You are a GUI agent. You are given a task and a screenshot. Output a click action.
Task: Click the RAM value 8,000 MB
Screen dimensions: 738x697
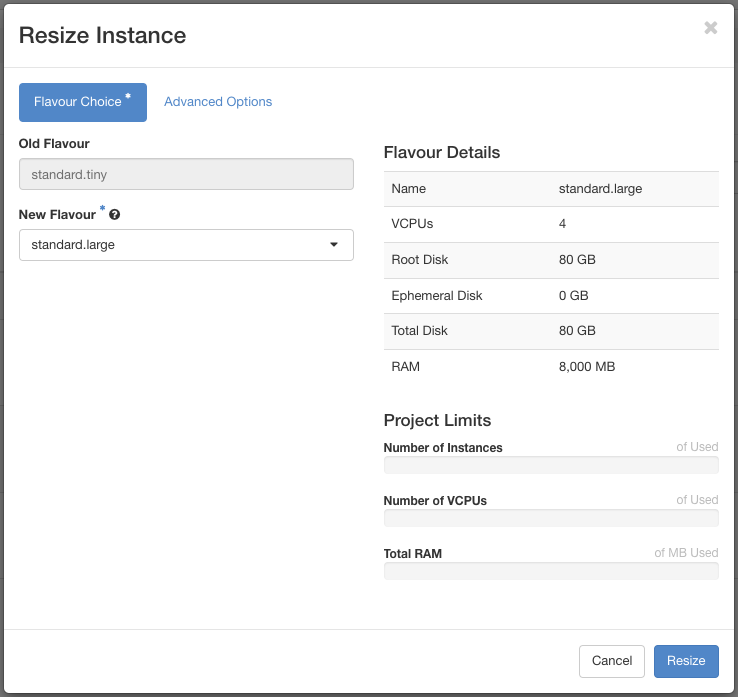[x=587, y=367]
